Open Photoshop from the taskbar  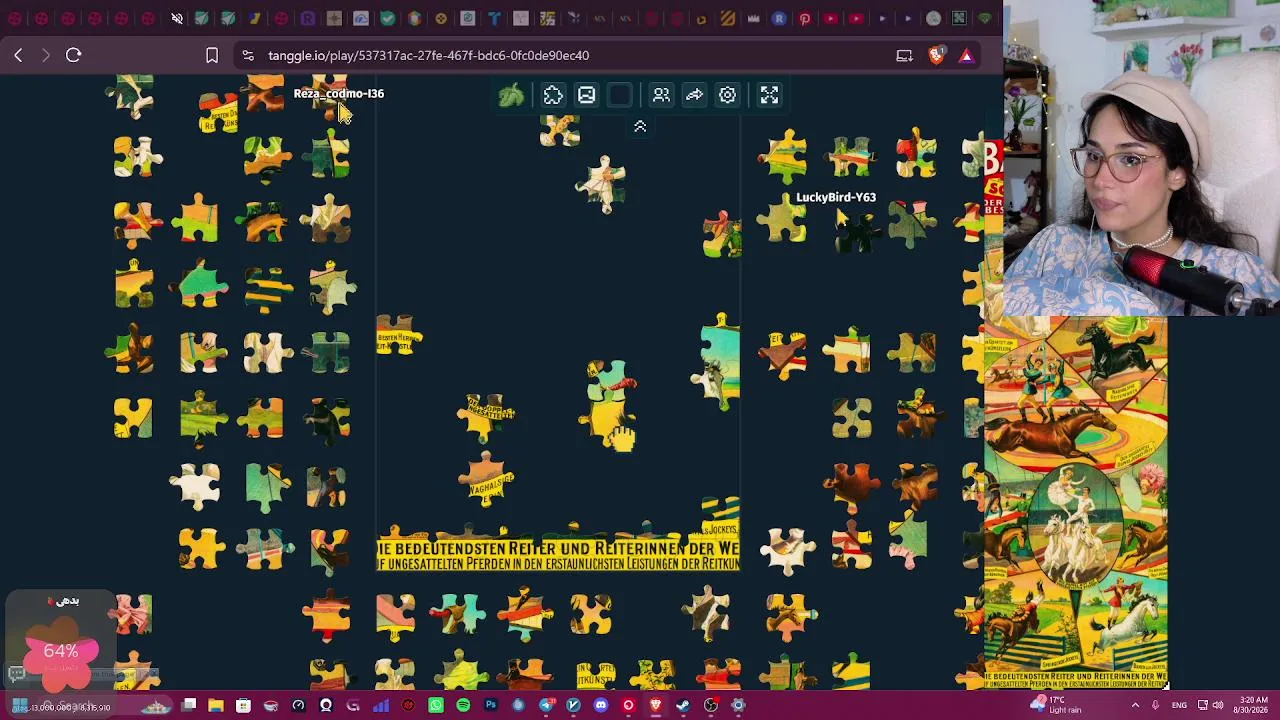(491, 706)
